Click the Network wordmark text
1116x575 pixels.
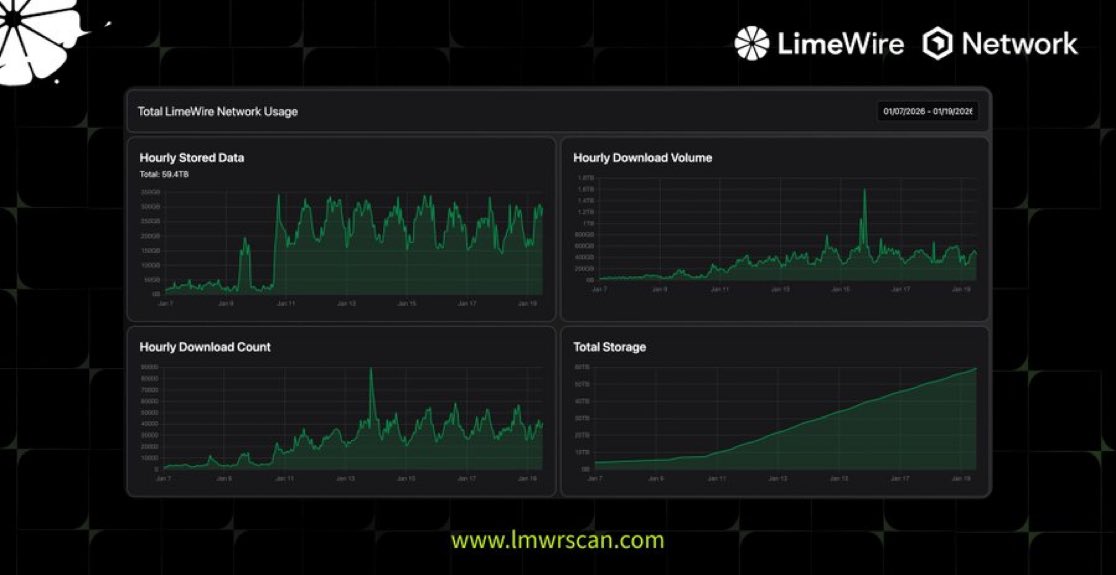[x=1020, y=44]
